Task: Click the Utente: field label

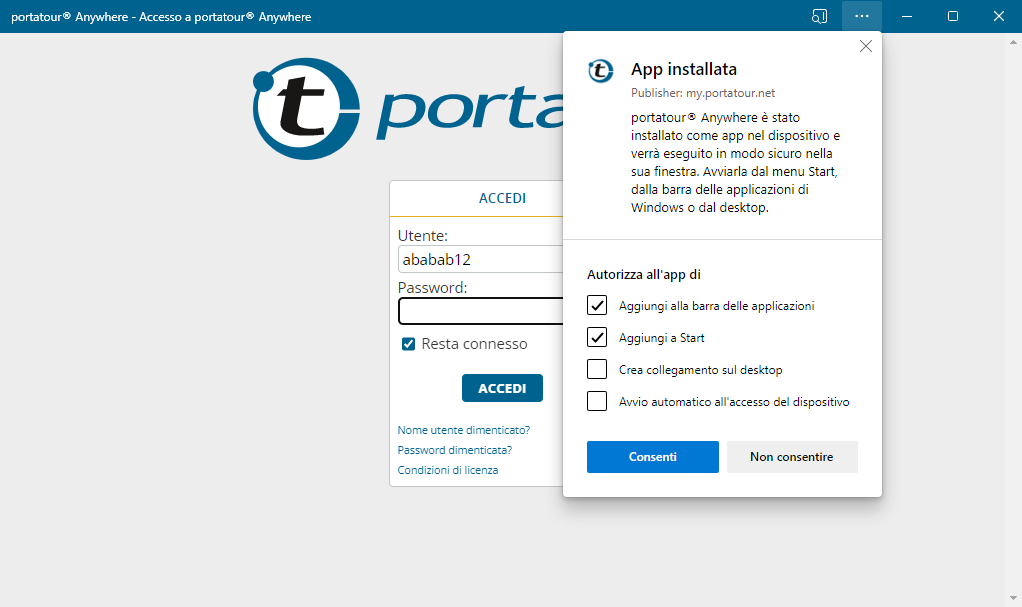Action: [422, 235]
